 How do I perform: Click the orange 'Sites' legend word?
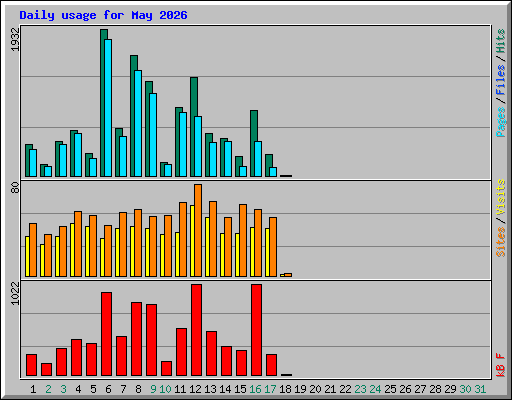[500, 242]
